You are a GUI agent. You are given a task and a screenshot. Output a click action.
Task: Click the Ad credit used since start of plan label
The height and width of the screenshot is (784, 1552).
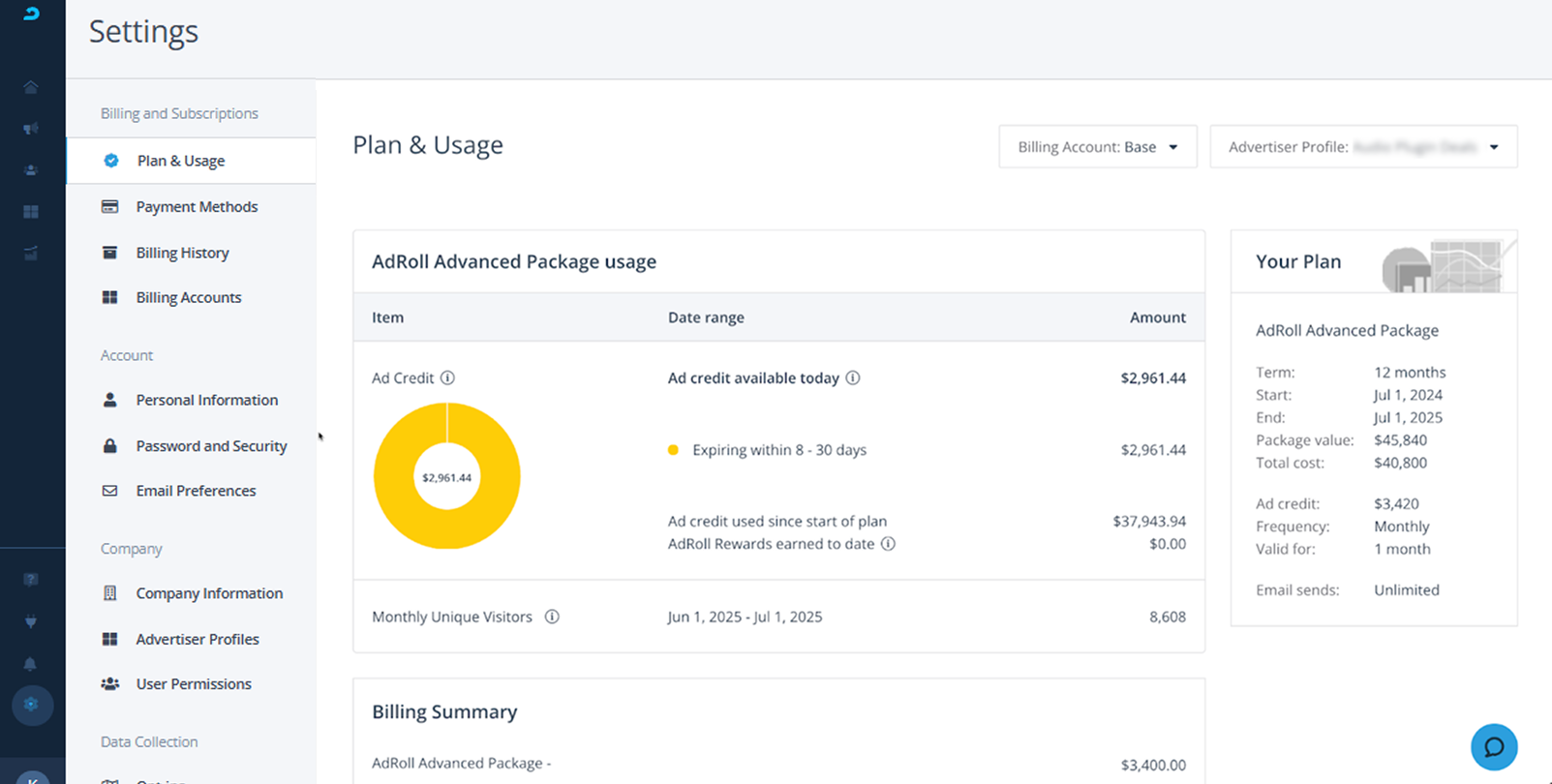[x=777, y=521]
